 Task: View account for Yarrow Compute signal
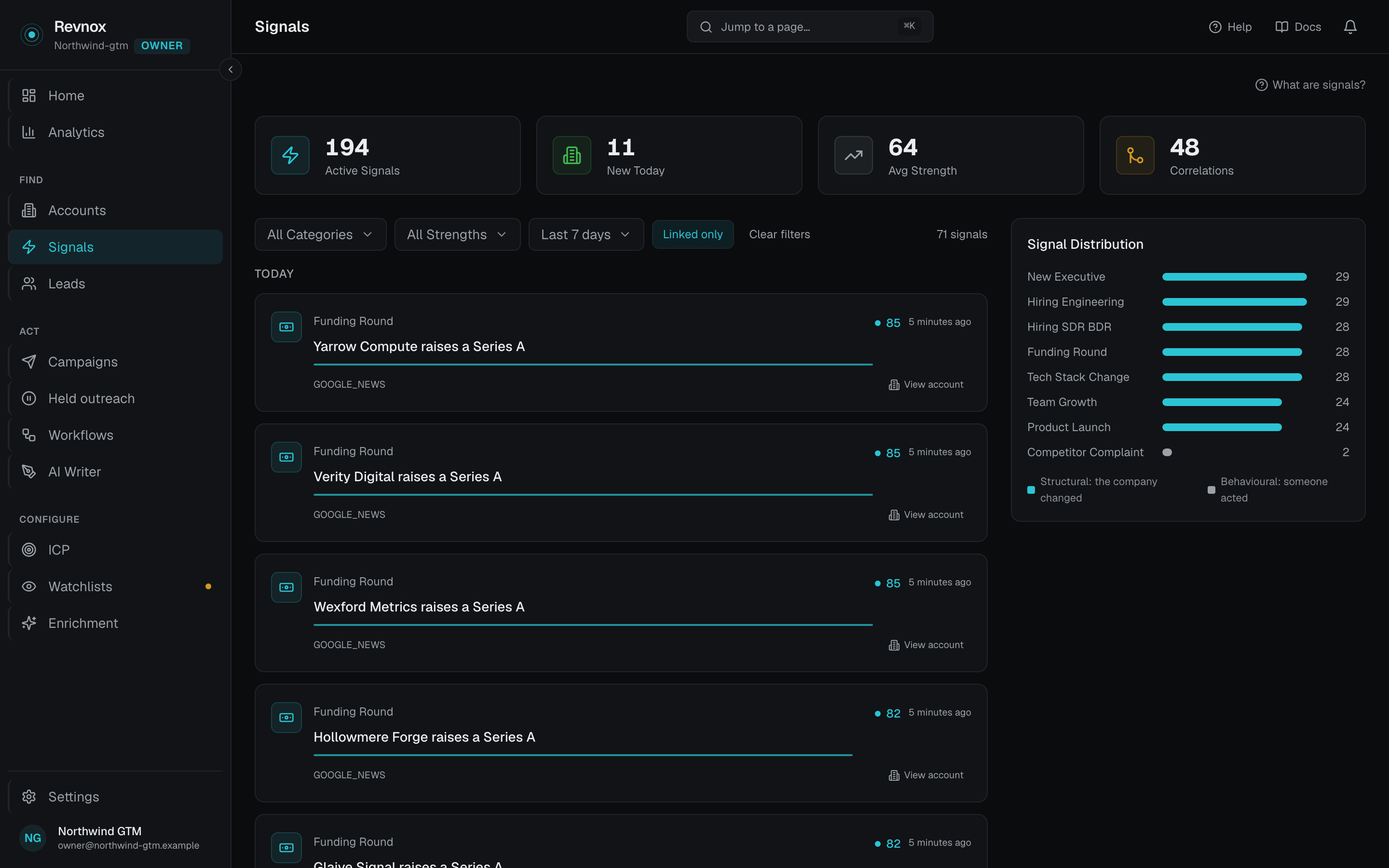coord(926,385)
